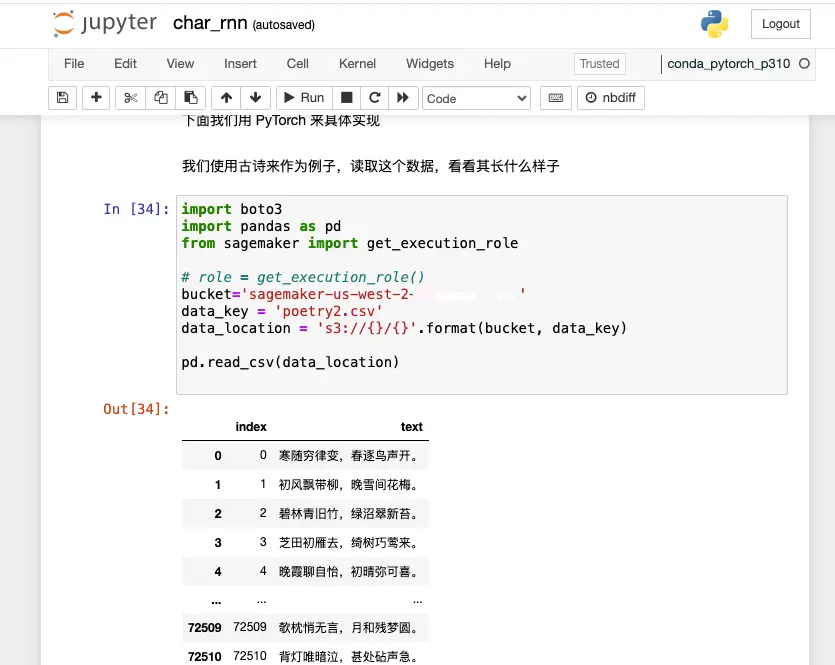Viewport: 835px width, 665px height.
Task: Restart the kernel
Action: pyautogui.click(x=375, y=98)
